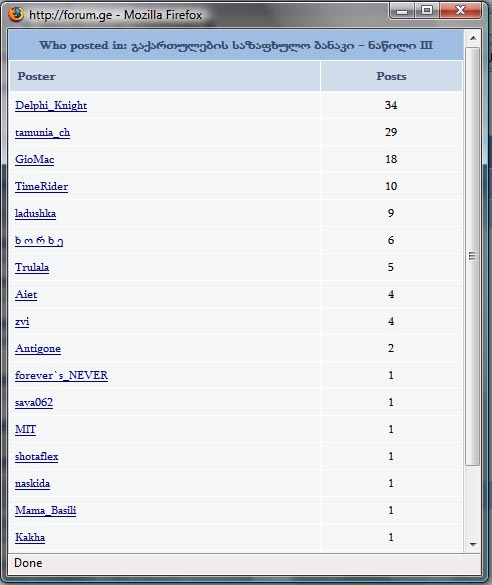Open Delphi_Knight's profile link

pos(51,106)
